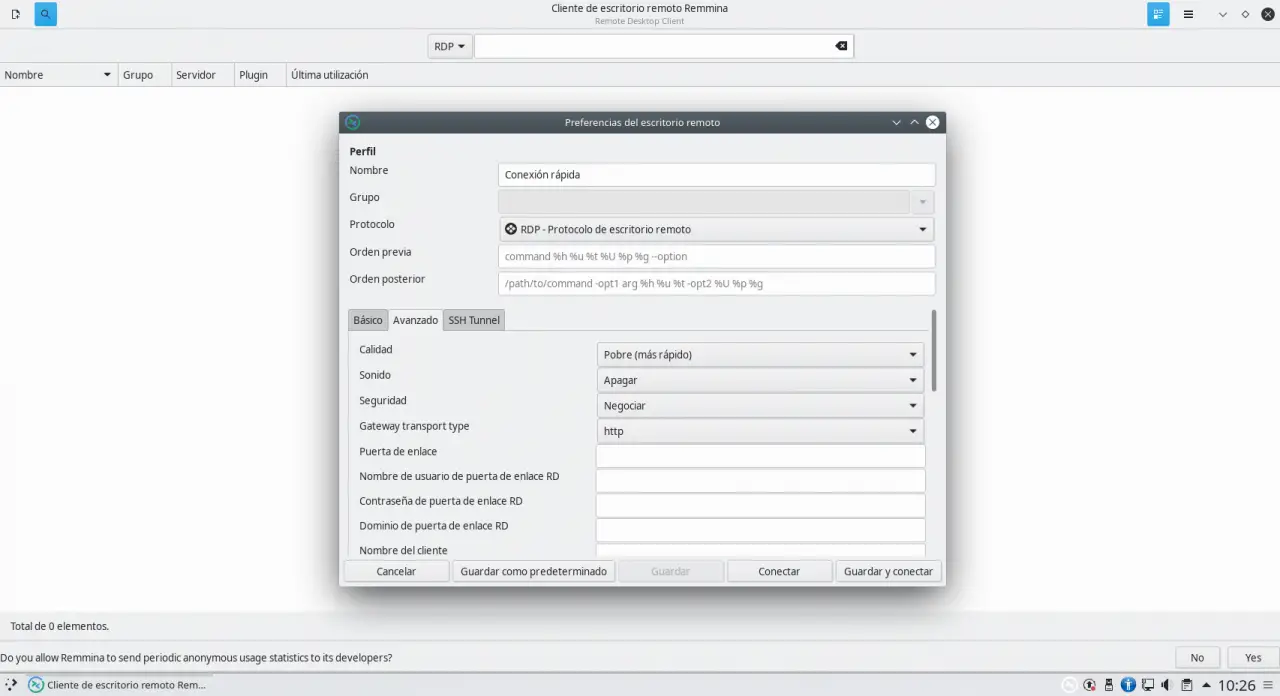
Task: Open the network connections tray icon
Action: click(x=1148, y=685)
